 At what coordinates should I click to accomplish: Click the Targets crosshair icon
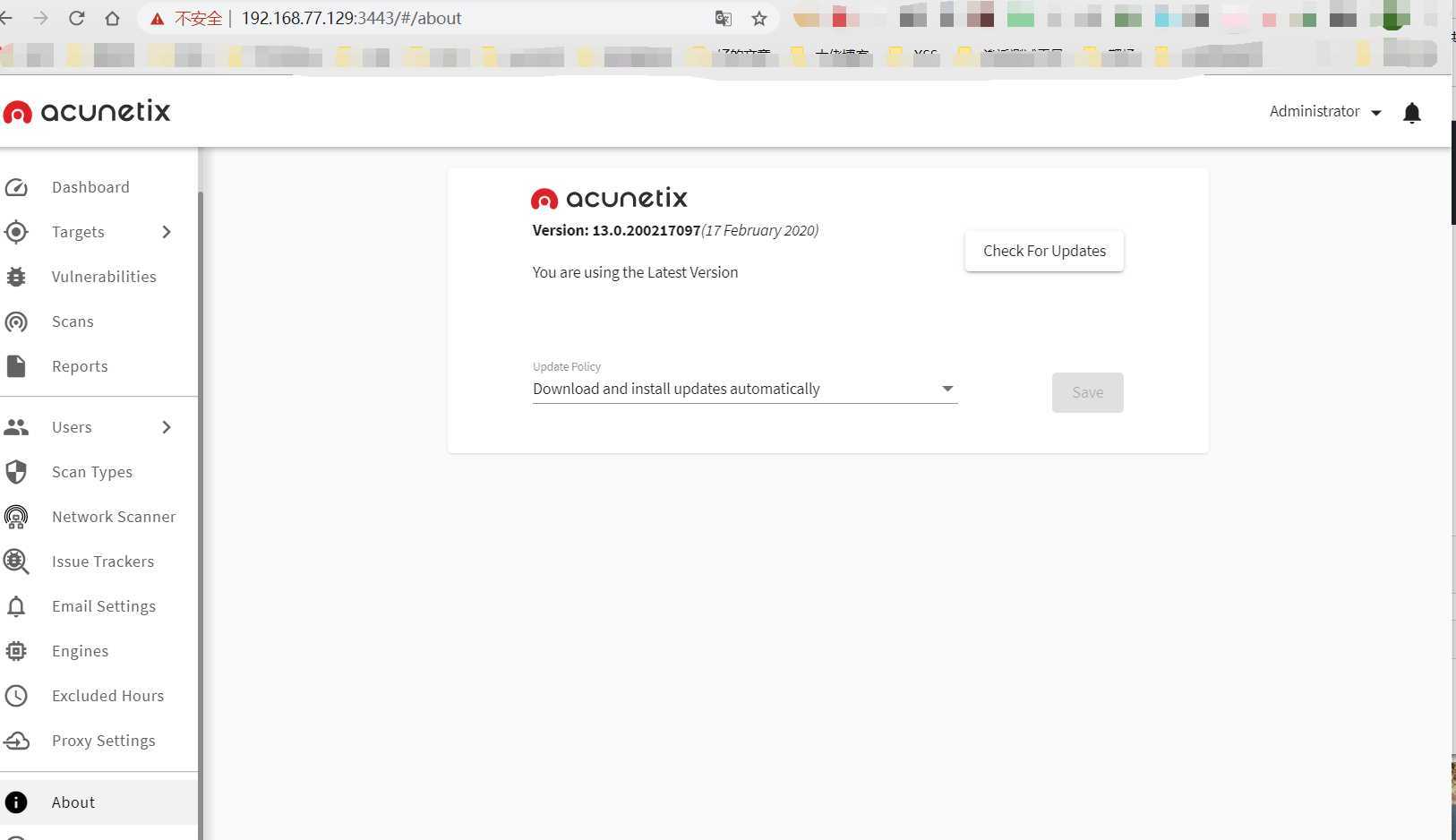pyautogui.click(x=16, y=232)
